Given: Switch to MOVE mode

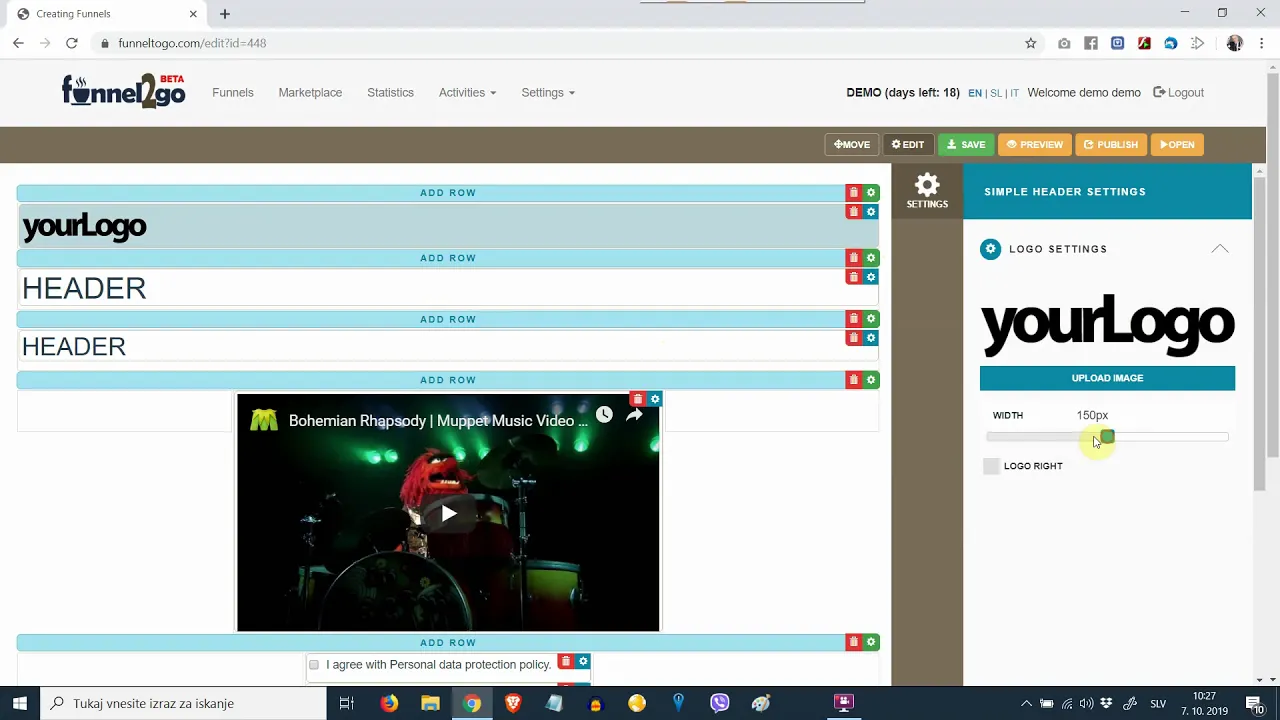Looking at the screenshot, I should pyautogui.click(x=852, y=144).
